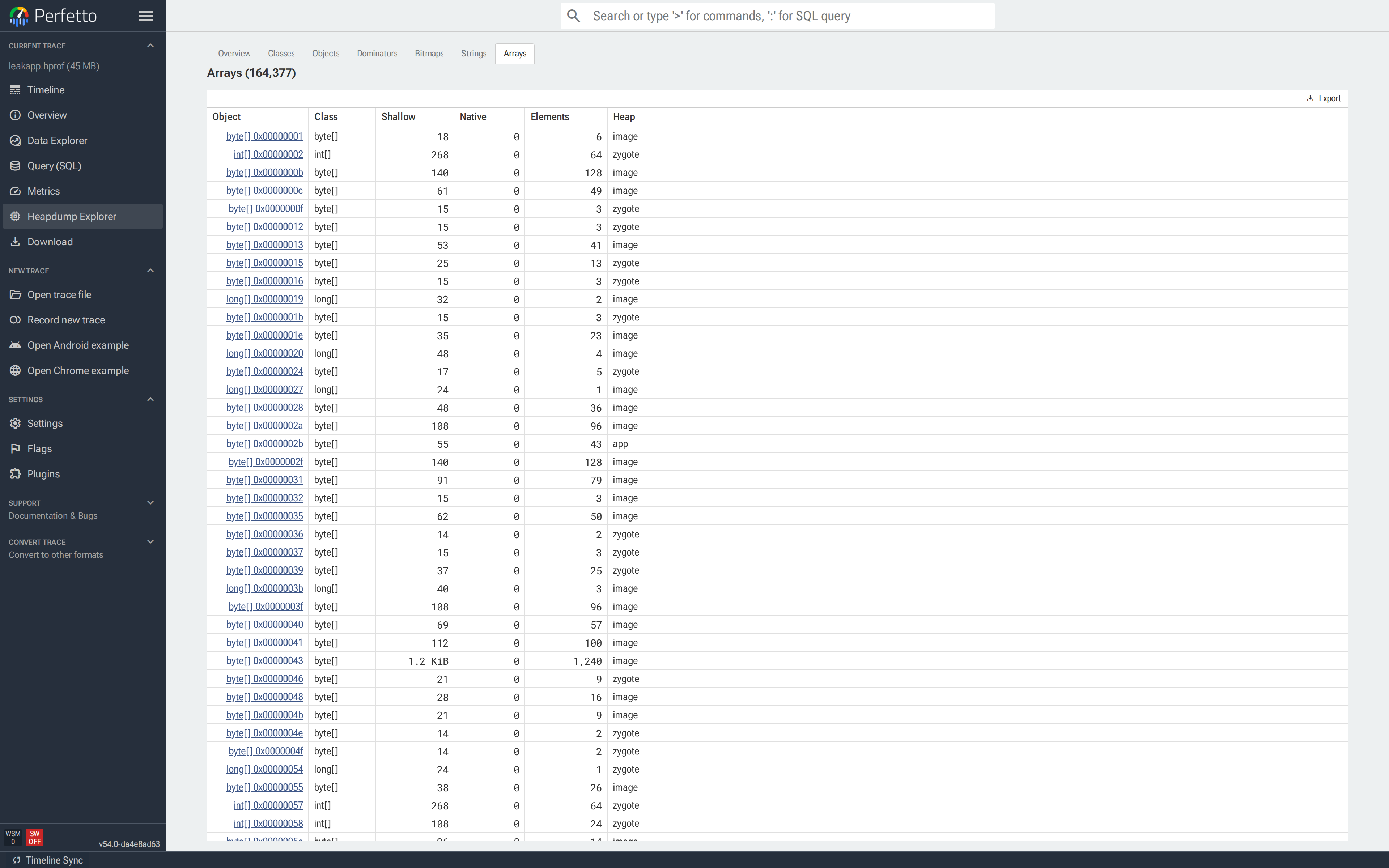The height and width of the screenshot is (868, 1389).
Task: Open the Flags page
Action: (x=39, y=448)
